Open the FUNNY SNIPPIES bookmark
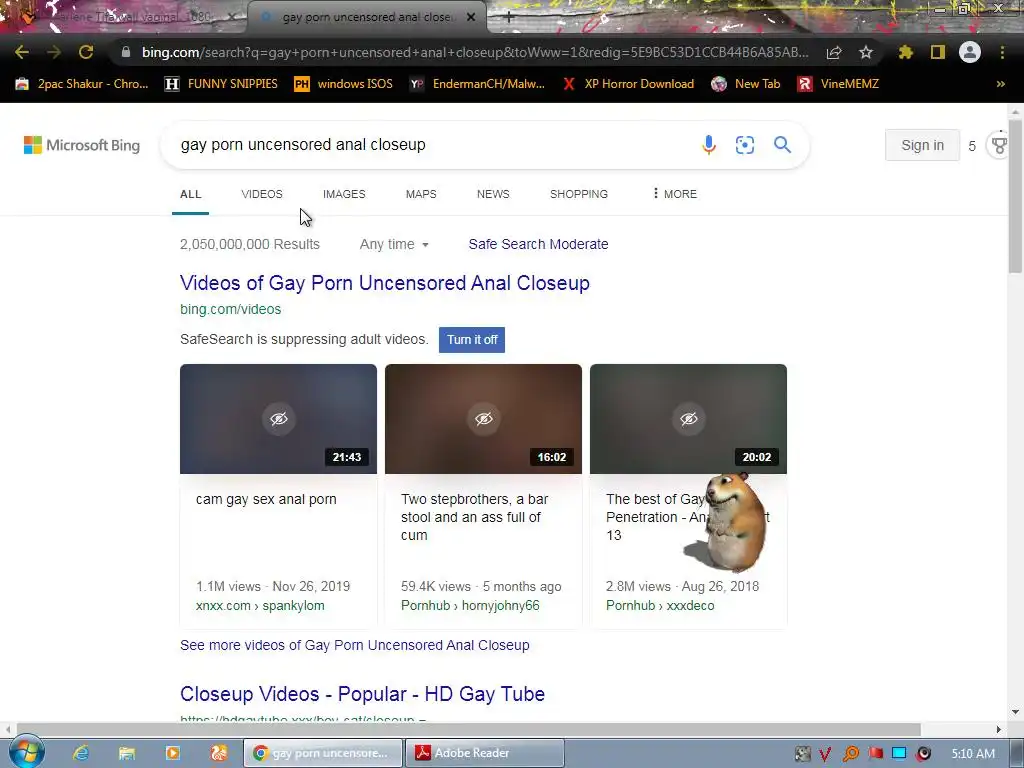1024x768 pixels. tap(221, 84)
